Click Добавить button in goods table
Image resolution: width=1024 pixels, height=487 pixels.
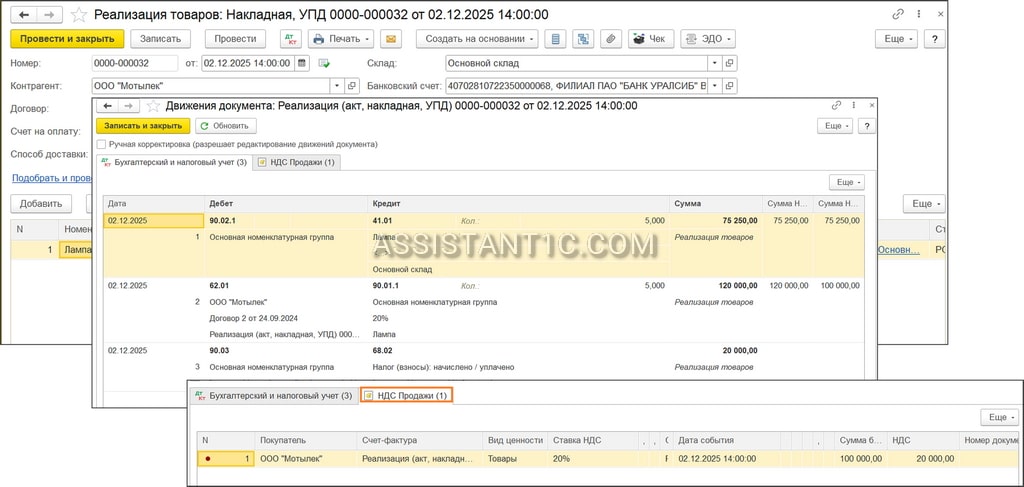pyautogui.click(x=41, y=204)
